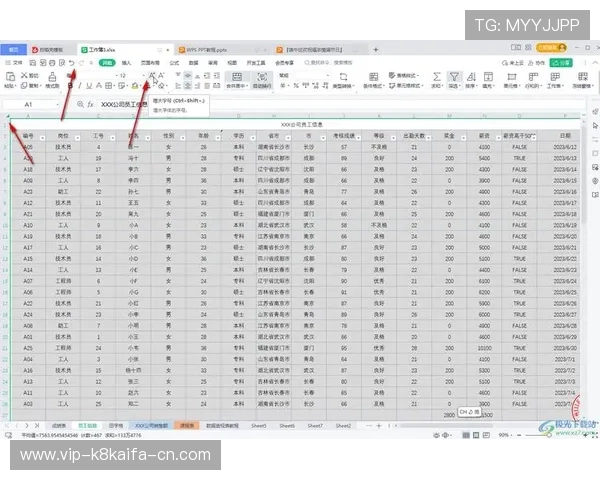
Task: Toggle Wrap Text button
Action: 263,78
